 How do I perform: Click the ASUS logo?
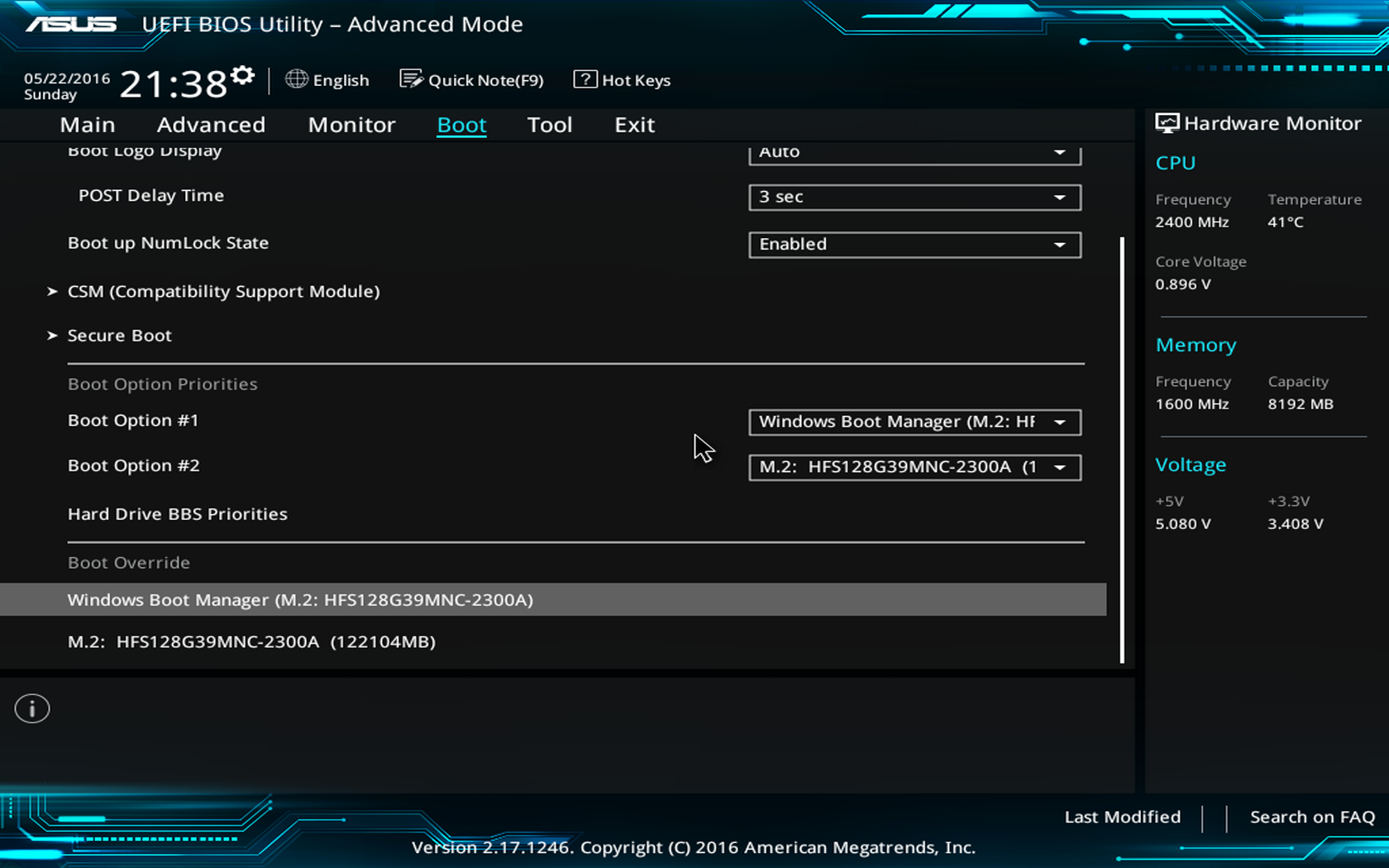(x=71, y=24)
